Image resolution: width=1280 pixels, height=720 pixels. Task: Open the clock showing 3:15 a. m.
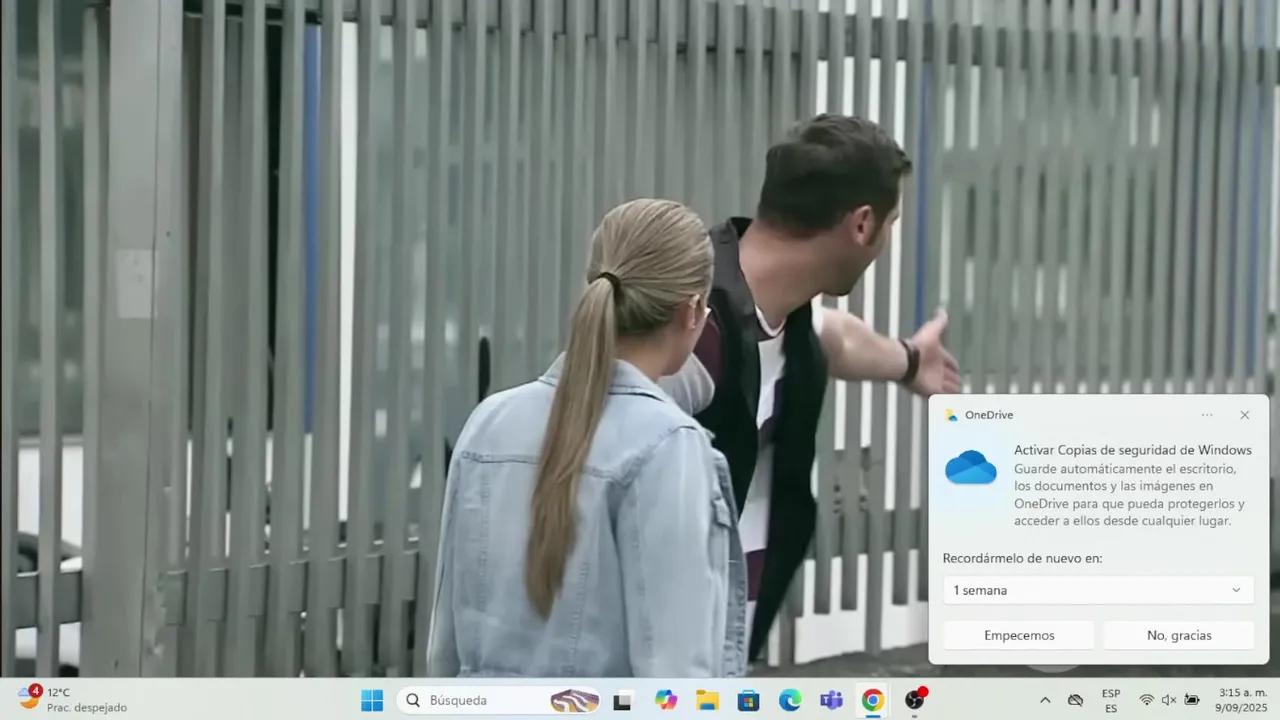[1243, 700]
